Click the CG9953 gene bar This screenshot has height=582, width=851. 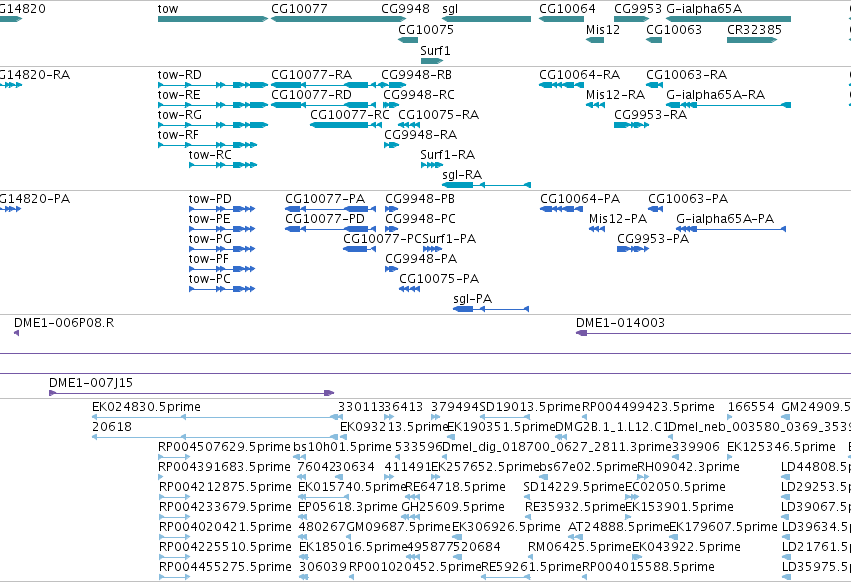click(x=632, y=19)
